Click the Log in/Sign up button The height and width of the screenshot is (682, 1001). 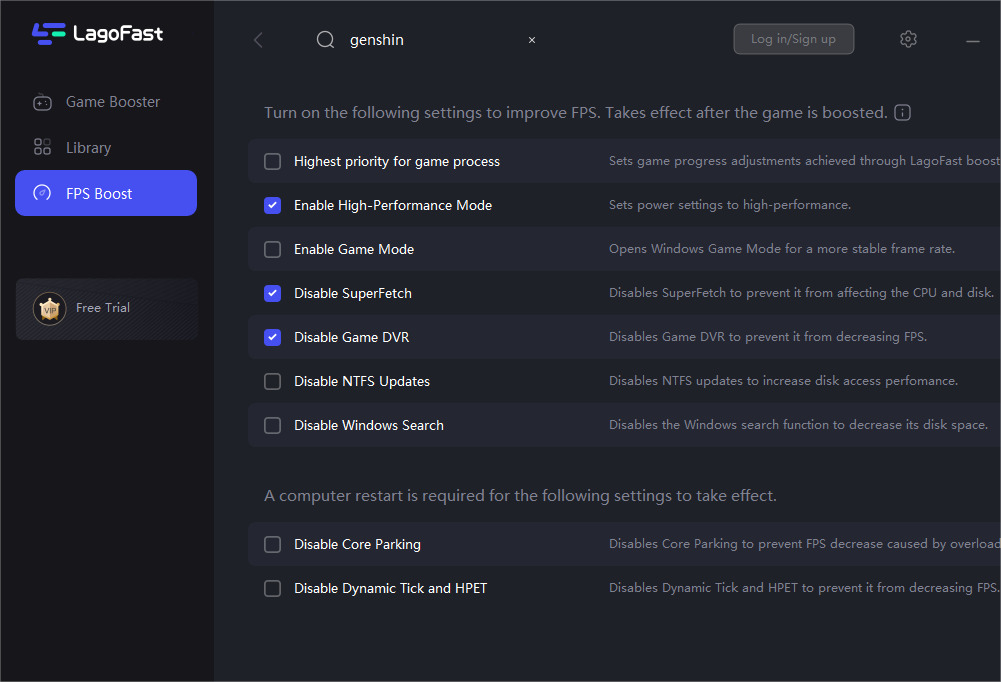(x=793, y=39)
